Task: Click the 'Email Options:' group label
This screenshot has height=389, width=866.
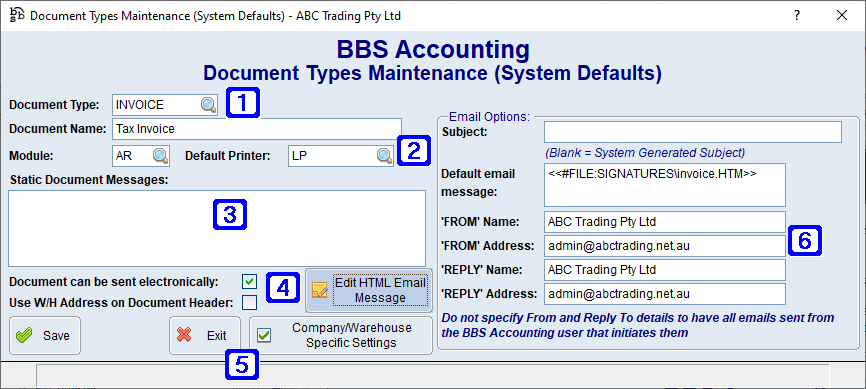Action: [489, 117]
